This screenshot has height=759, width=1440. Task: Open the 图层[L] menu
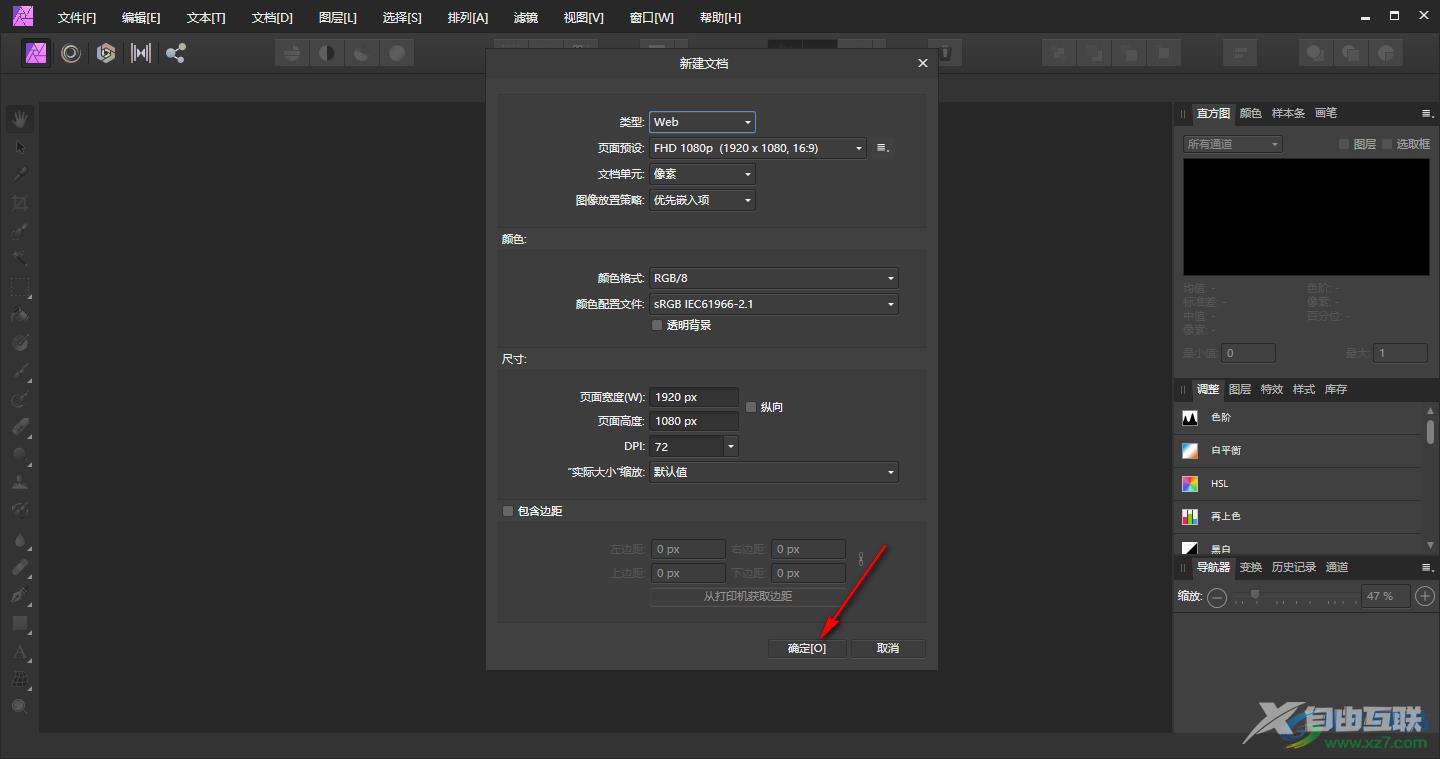click(x=337, y=18)
